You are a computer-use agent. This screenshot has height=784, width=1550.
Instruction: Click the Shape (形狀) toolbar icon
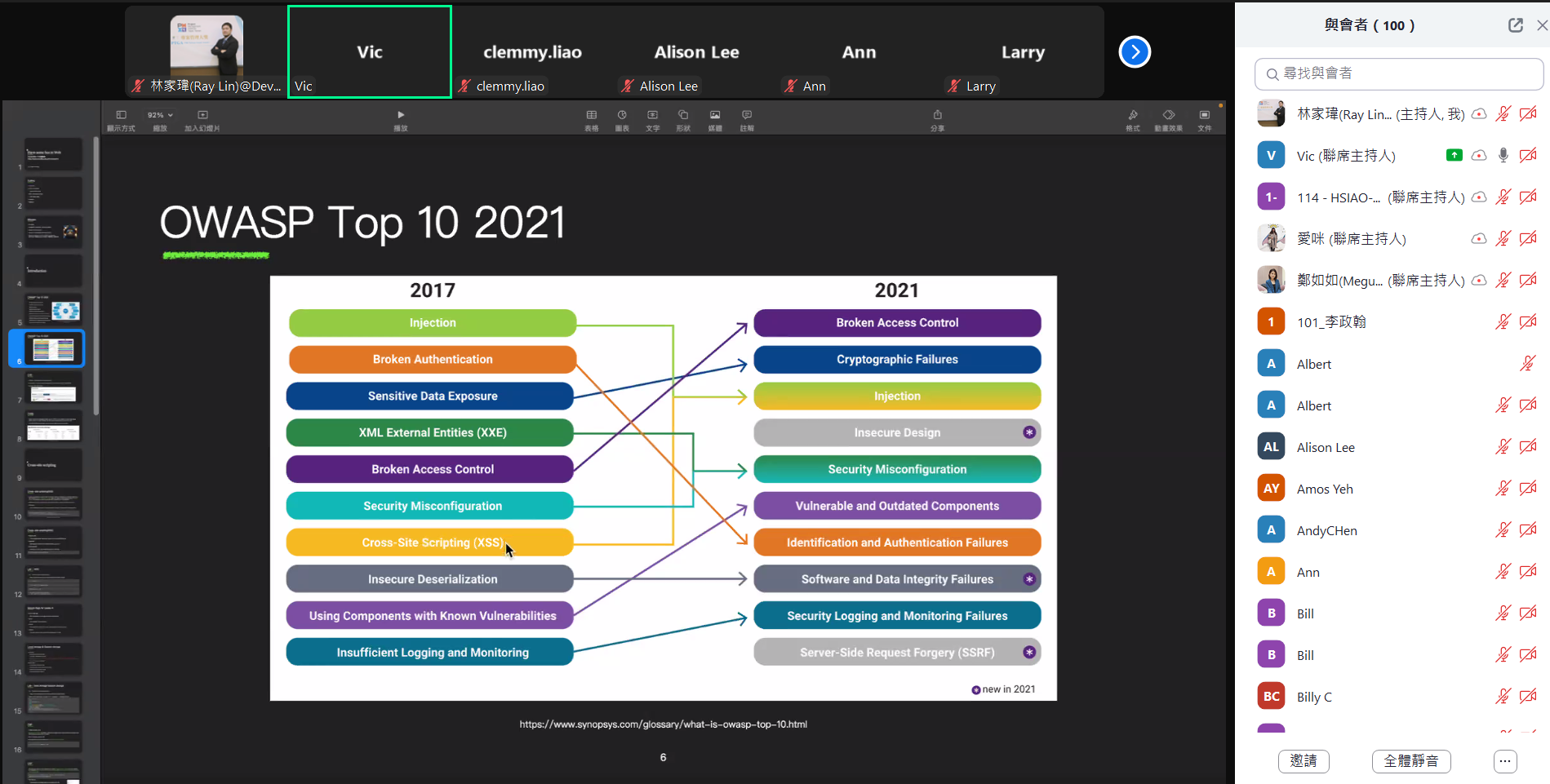tap(683, 116)
